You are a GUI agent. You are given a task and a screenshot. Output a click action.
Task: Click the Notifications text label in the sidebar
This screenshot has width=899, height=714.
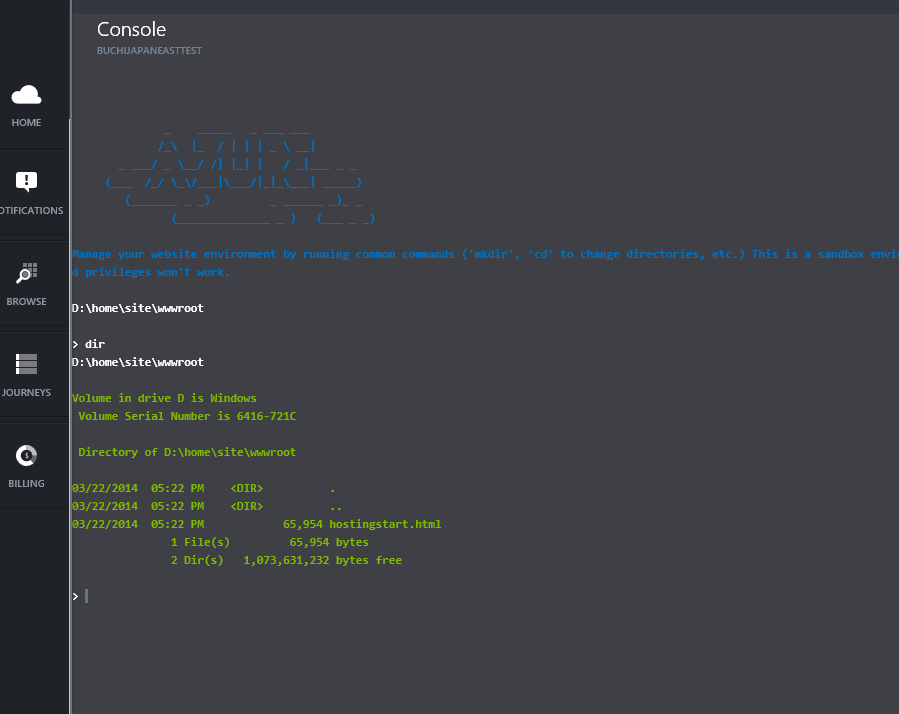click(x=32, y=211)
